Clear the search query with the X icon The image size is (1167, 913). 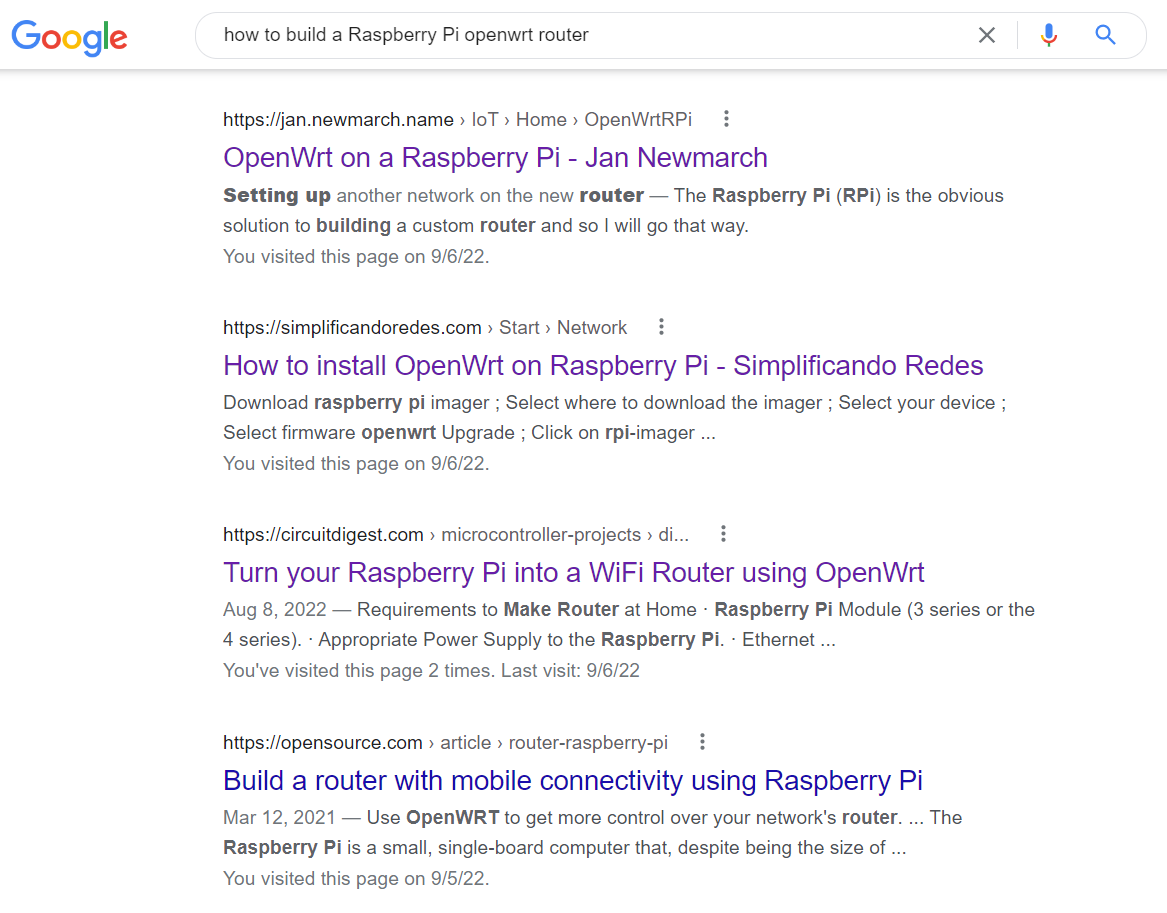point(986,34)
